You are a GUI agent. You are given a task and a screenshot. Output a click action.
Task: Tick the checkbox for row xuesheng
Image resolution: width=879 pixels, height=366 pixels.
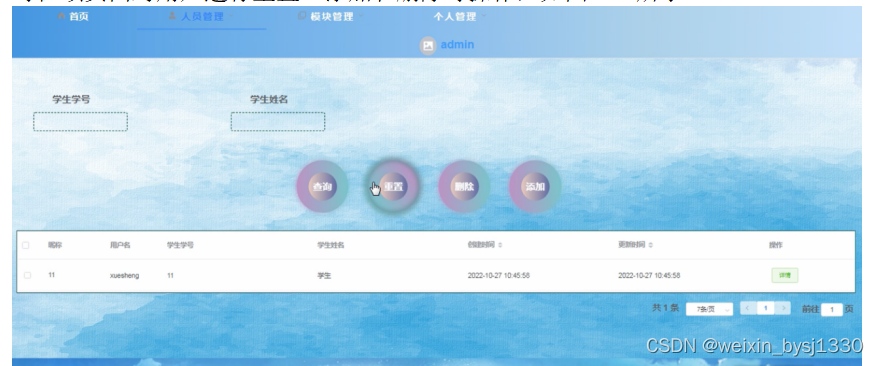tap(27, 275)
